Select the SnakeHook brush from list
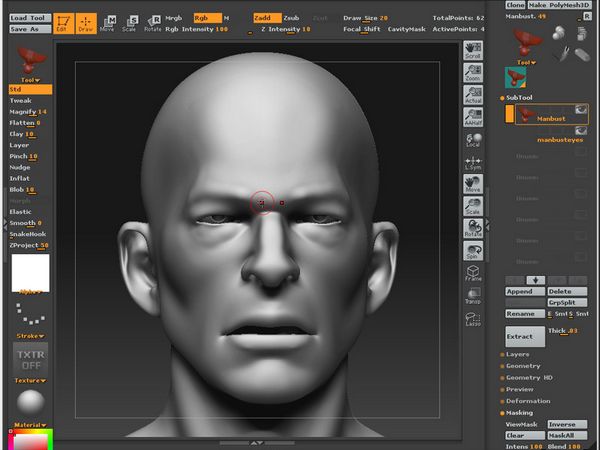The height and width of the screenshot is (450, 600). pos(27,234)
